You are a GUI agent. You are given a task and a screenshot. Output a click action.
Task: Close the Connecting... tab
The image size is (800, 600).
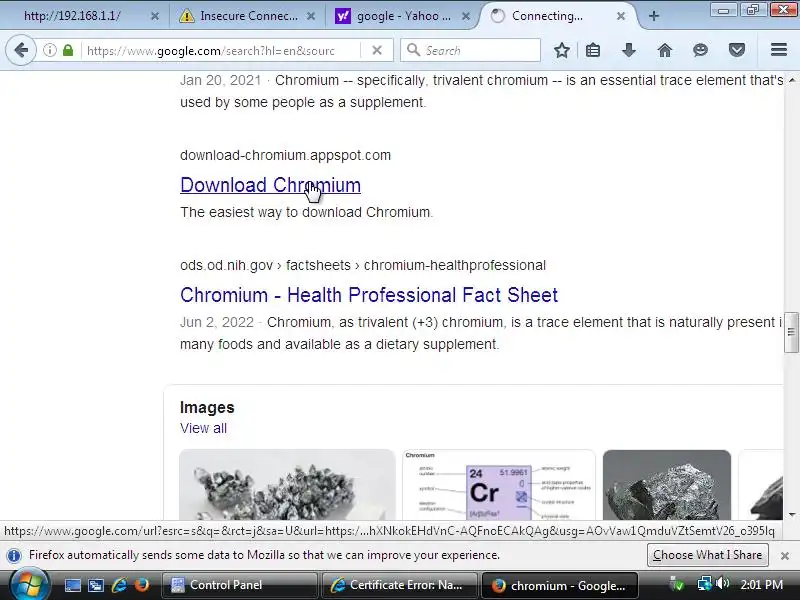(620, 16)
